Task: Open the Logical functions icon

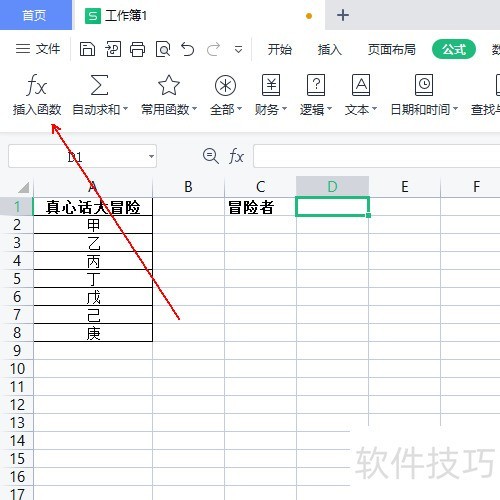Action: tap(316, 85)
